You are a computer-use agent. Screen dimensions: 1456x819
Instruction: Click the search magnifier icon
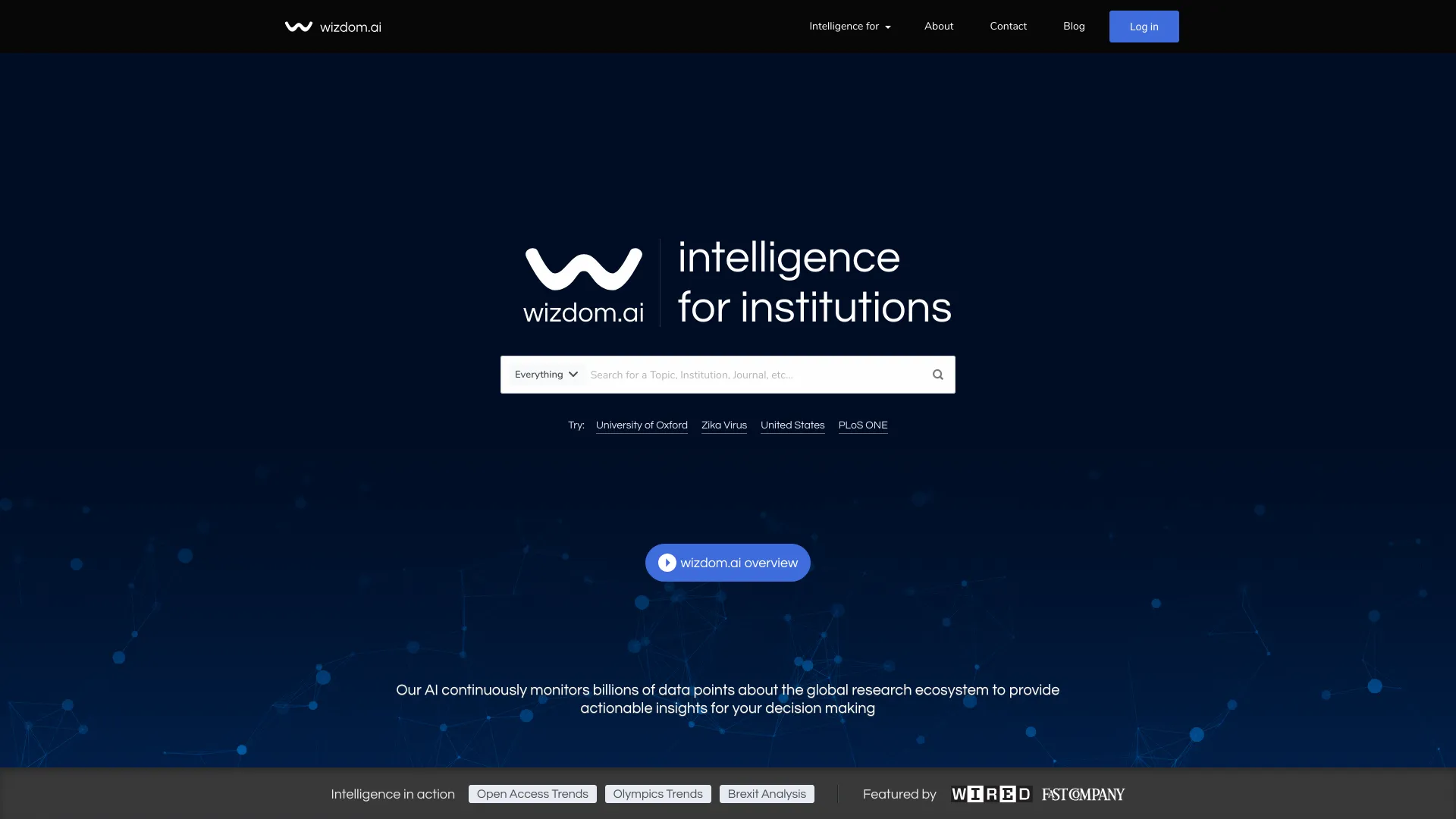tap(937, 374)
